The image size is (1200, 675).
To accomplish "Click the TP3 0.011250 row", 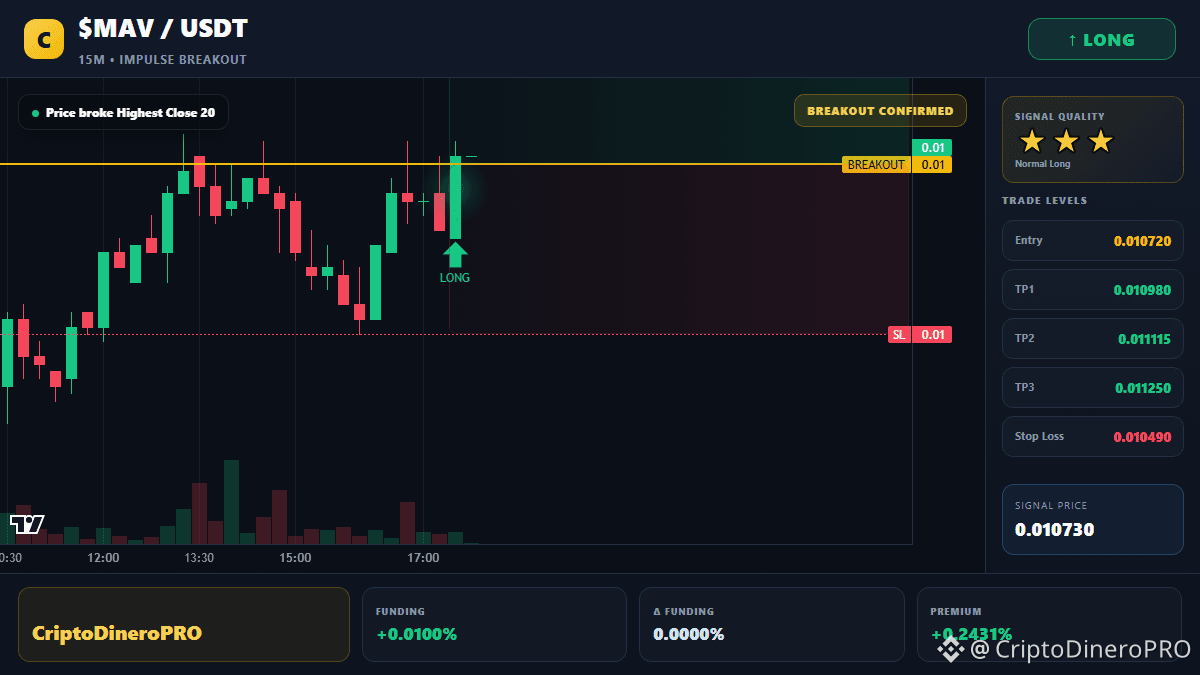I will [1093, 388].
